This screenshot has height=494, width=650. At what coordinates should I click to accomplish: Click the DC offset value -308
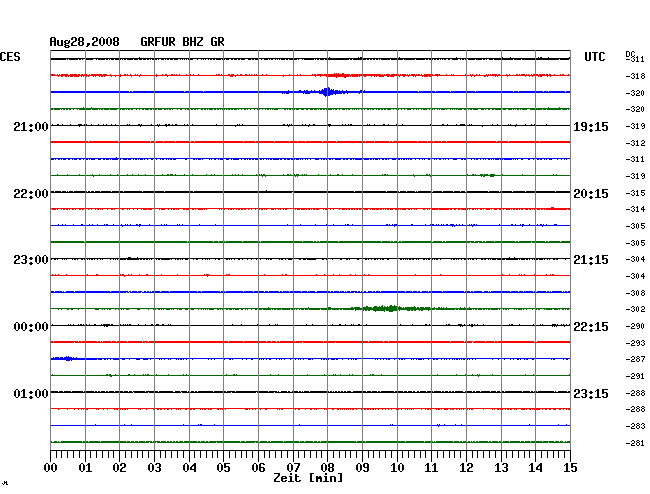click(x=635, y=293)
